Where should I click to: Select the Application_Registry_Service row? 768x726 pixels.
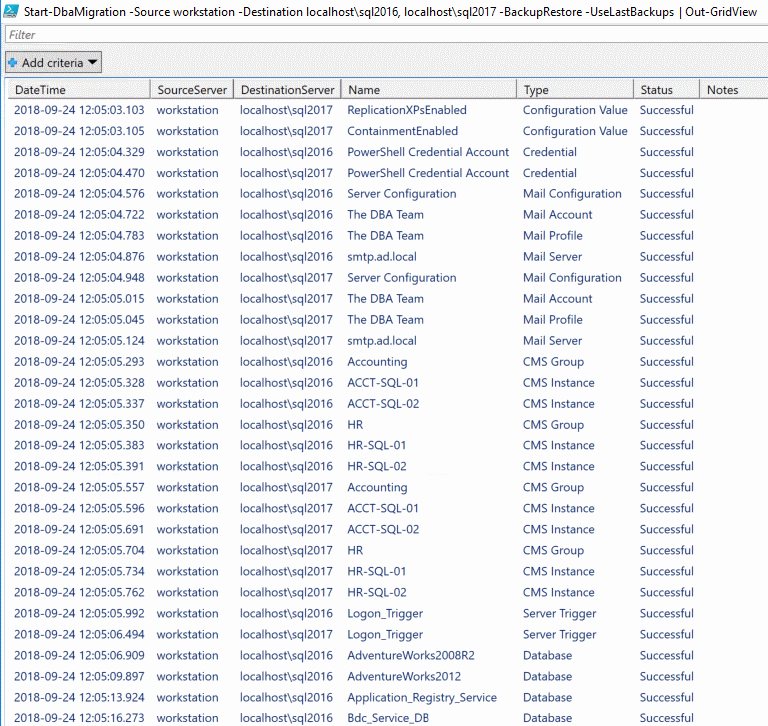click(421, 698)
